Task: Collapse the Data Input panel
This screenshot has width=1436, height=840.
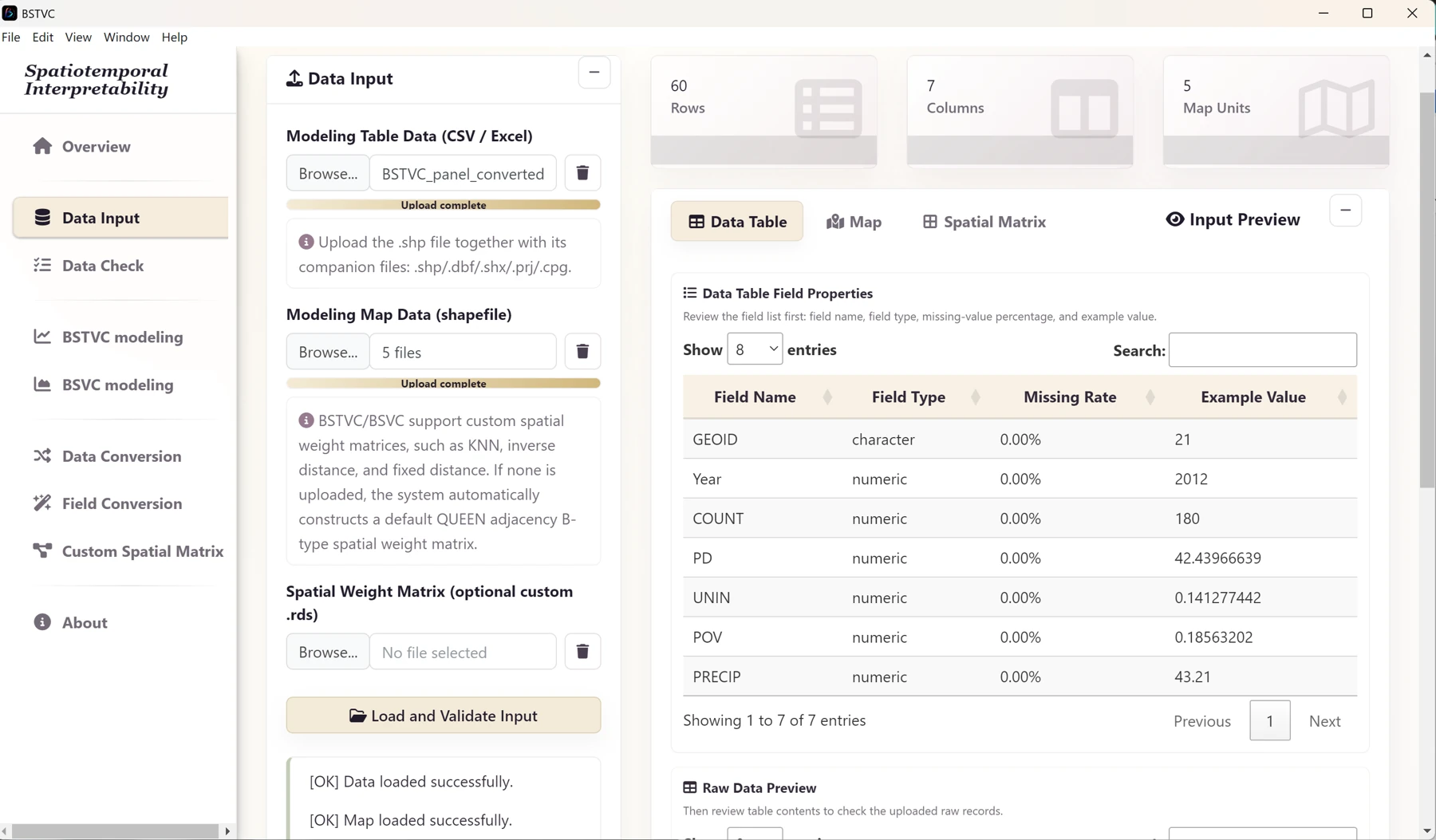Action: tap(594, 73)
